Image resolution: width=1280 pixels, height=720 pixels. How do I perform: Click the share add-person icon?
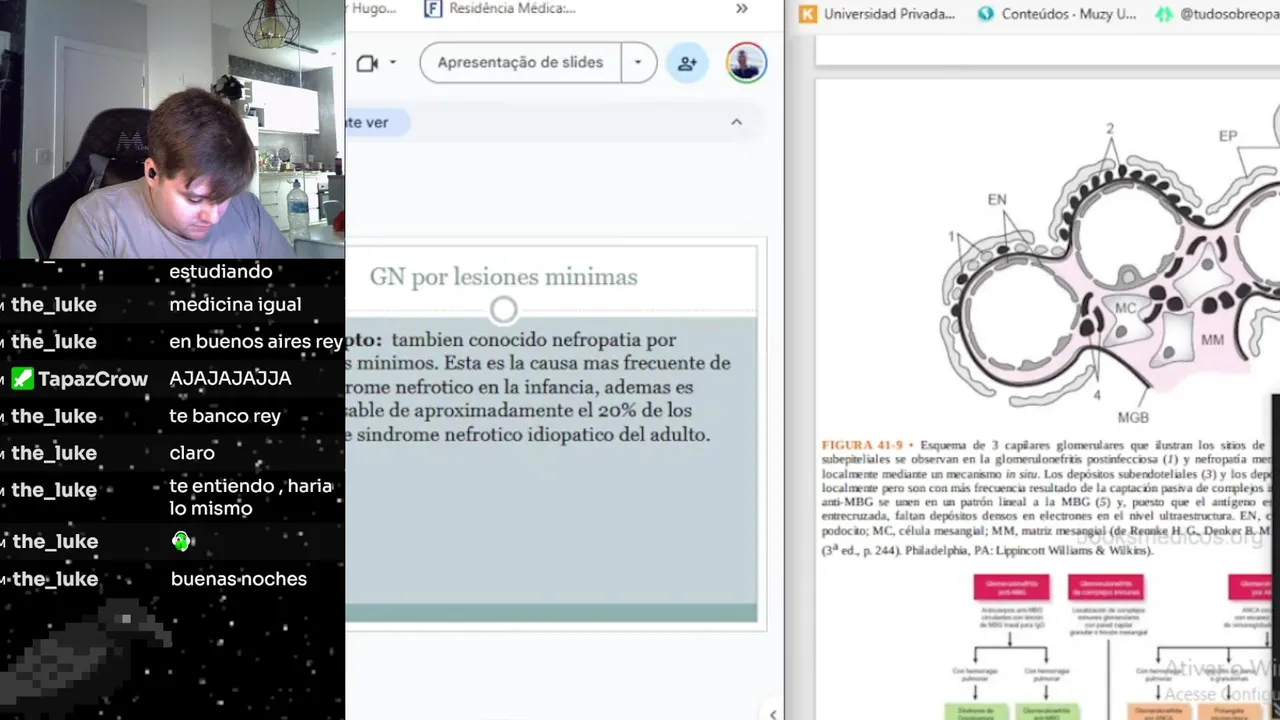click(x=687, y=63)
